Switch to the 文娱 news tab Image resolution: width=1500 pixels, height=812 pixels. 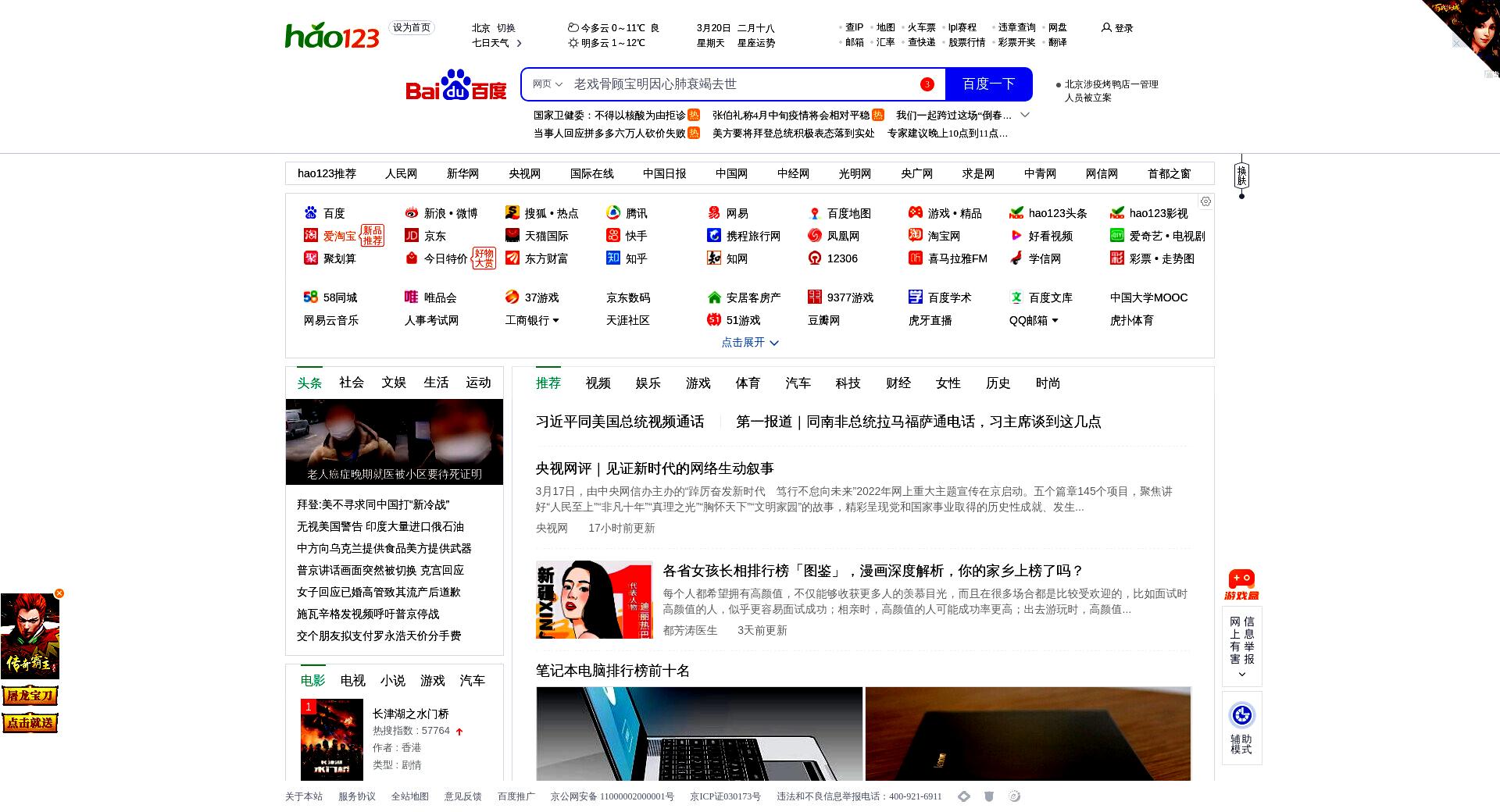tap(394, 383)
